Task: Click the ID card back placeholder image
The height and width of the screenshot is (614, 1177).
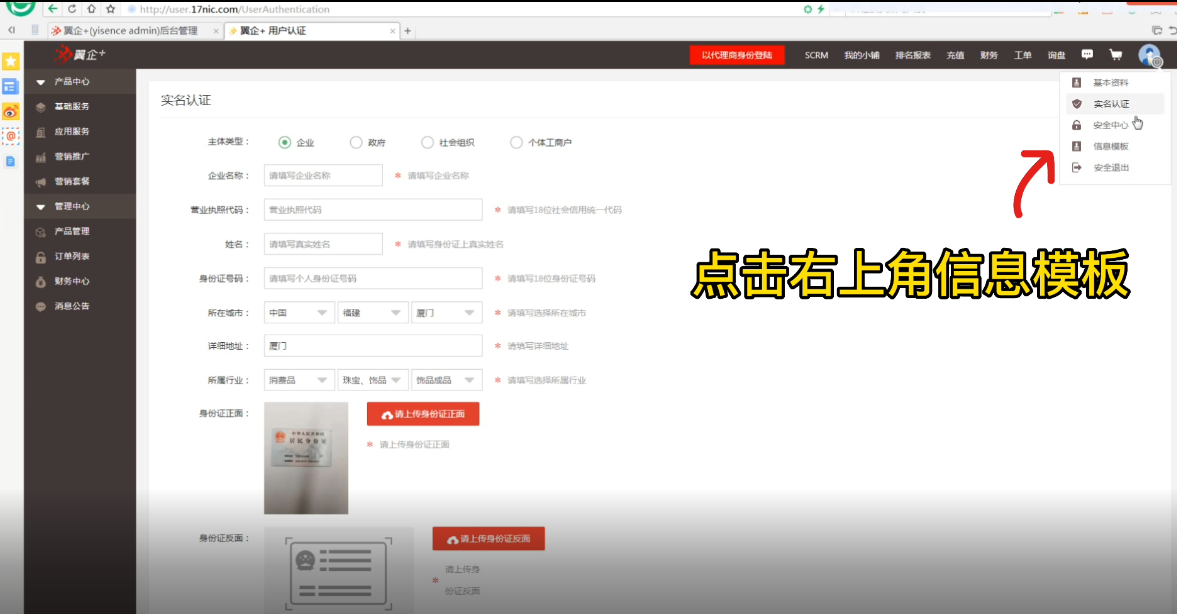Action: (339, 572)
